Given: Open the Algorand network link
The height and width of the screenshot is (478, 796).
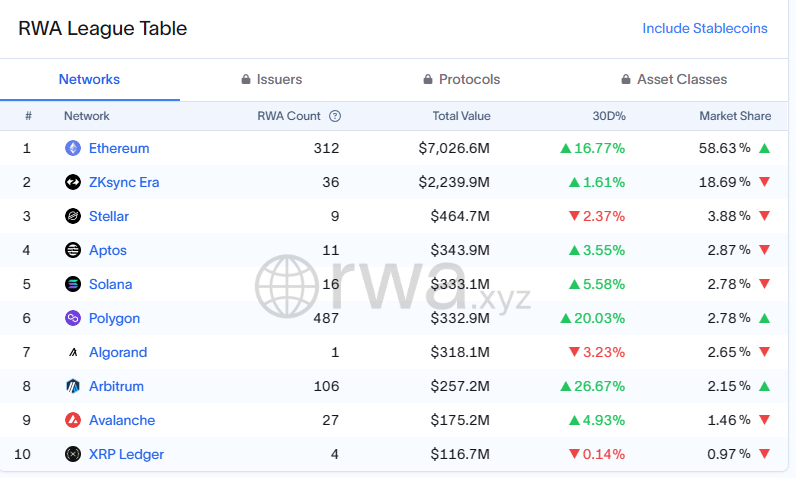Looking at the screenshot, I should [118, 352].
